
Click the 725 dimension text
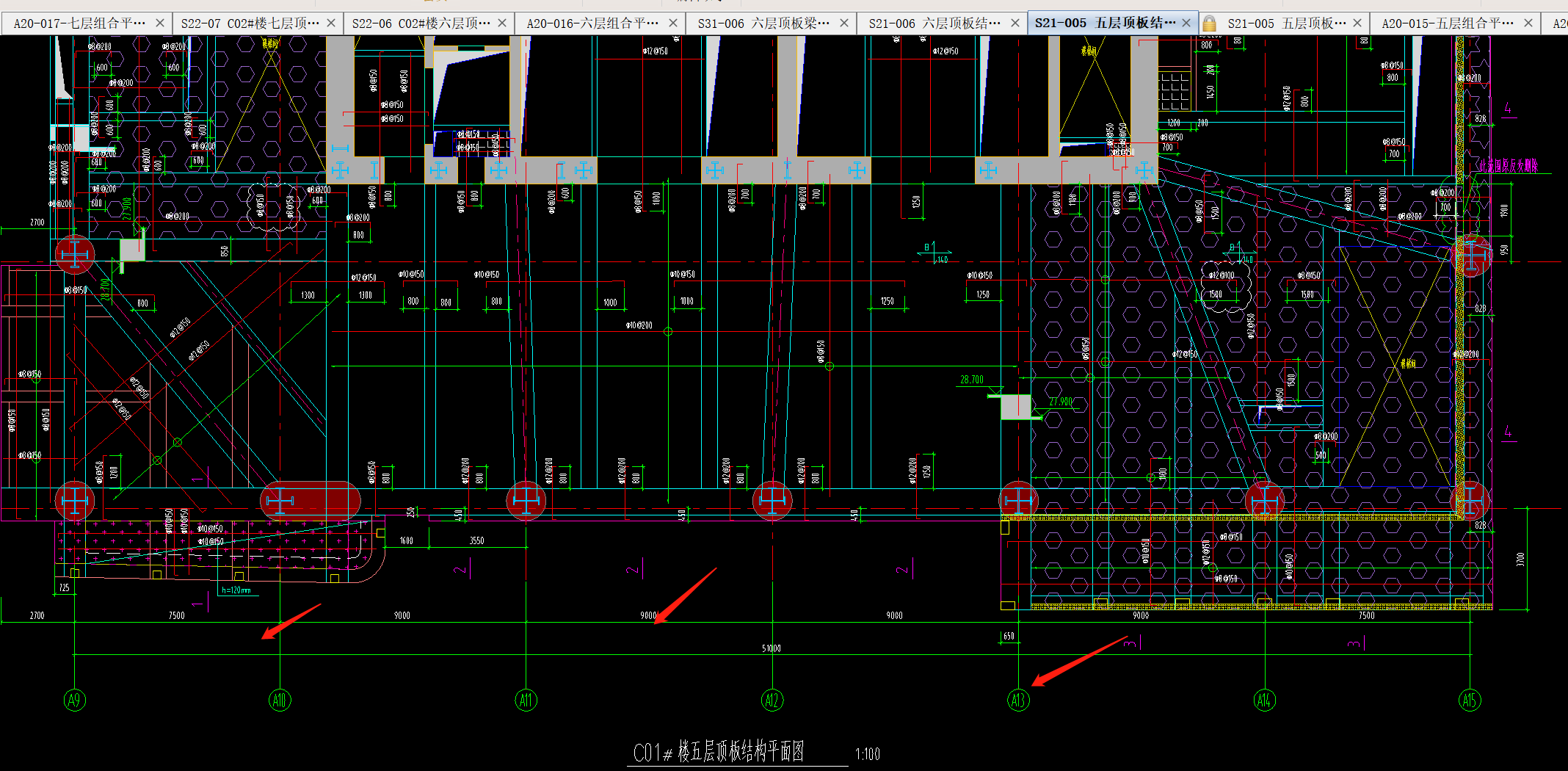pos(65,587)
